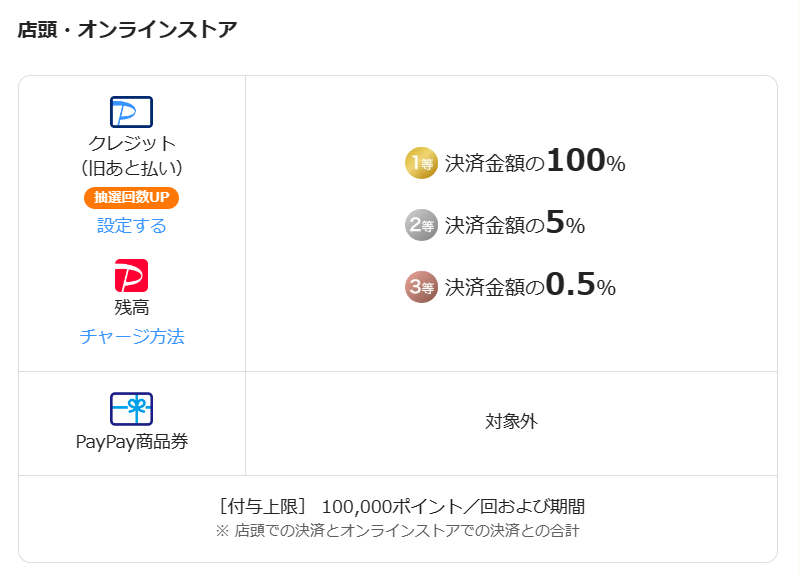Click the PayPay Credit card icon
The width and height of the screenshot is (800, 576).
pyautogui.click(x=131, y=112)
